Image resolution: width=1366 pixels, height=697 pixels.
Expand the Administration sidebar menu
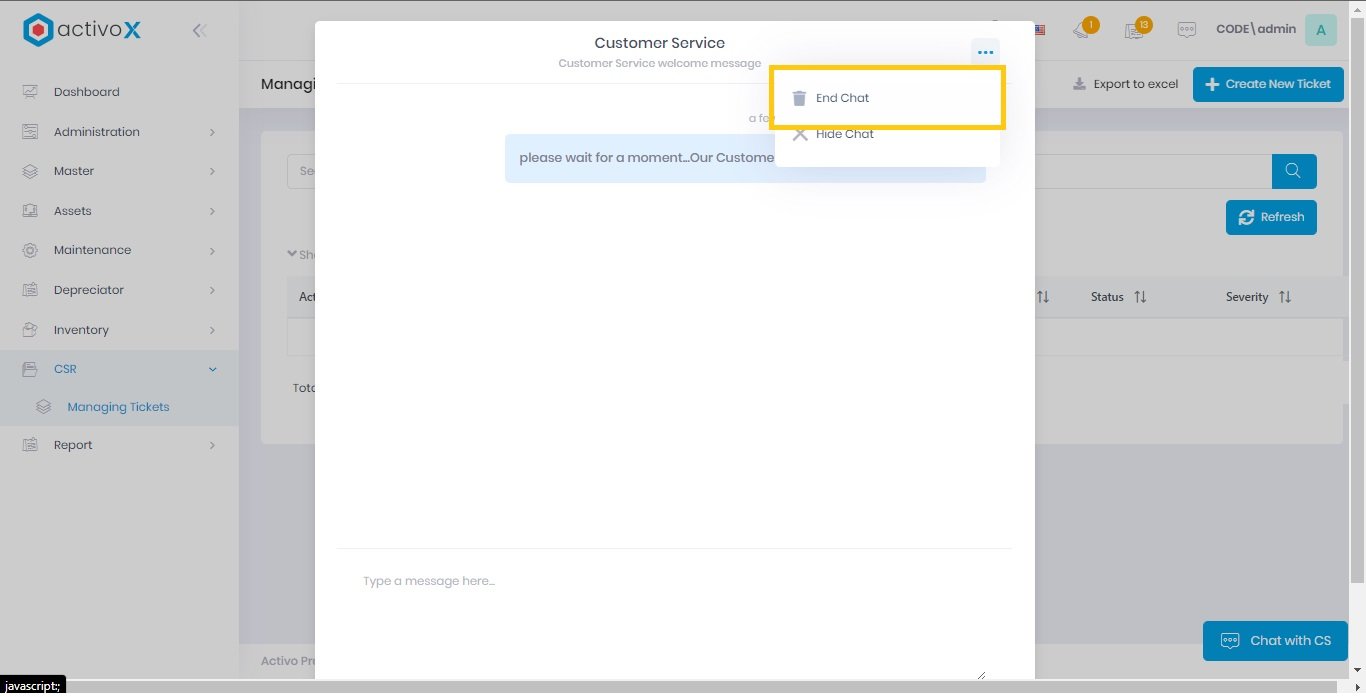click(119, 132)
